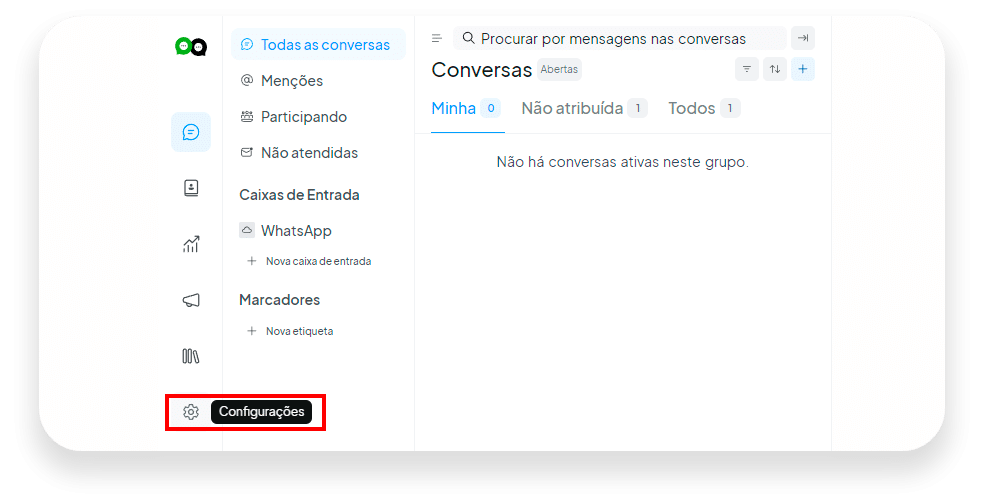Click Nova etiqueta link
Screen dimensions: 989x497
pos(290,331)
